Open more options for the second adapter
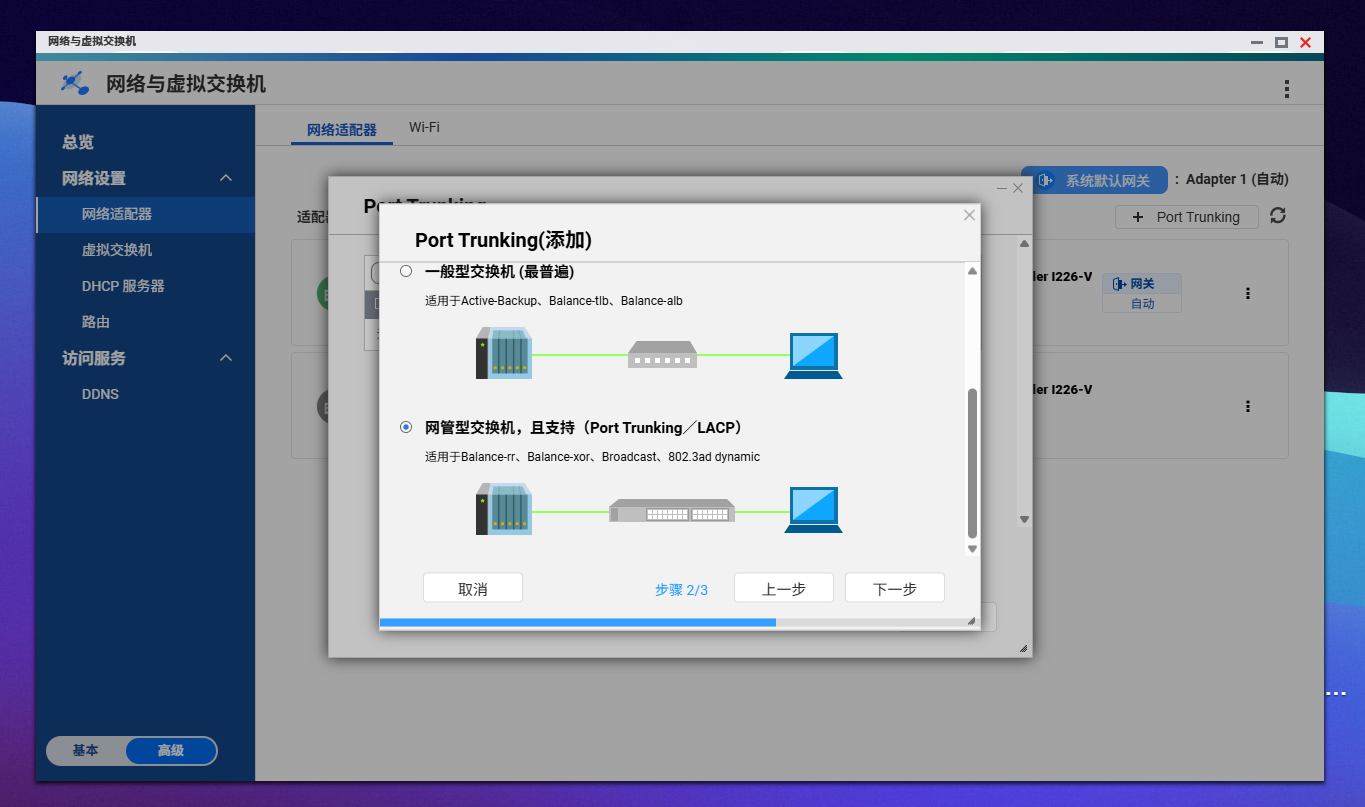The image size is (1365, 807). (1248, 407)
